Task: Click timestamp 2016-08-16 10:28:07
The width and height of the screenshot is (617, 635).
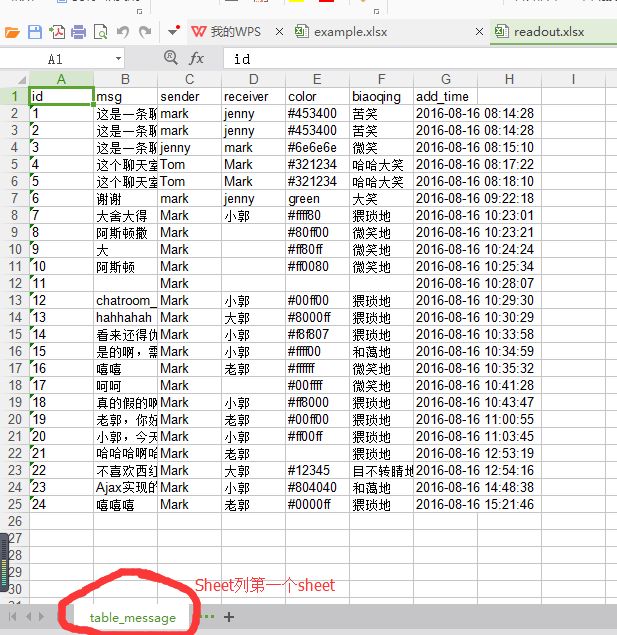Action: pyautogui.click(x=475, y=283)
